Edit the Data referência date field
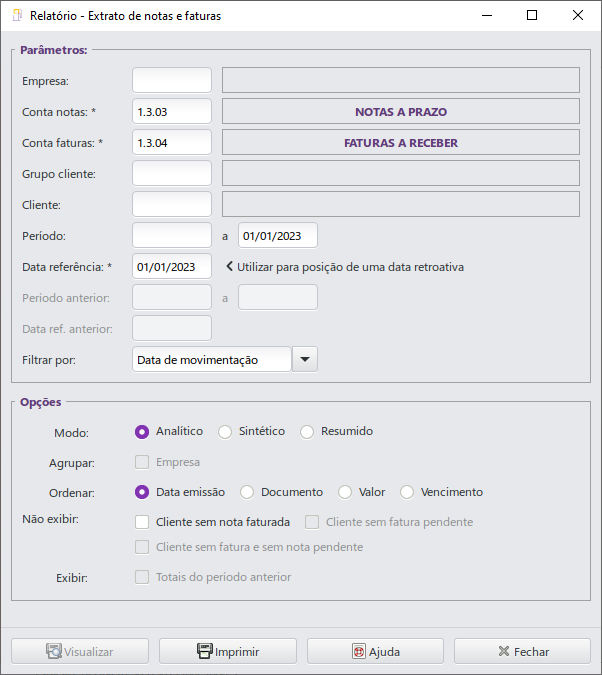Screen dimensions: 602x675 pos(172,267)
